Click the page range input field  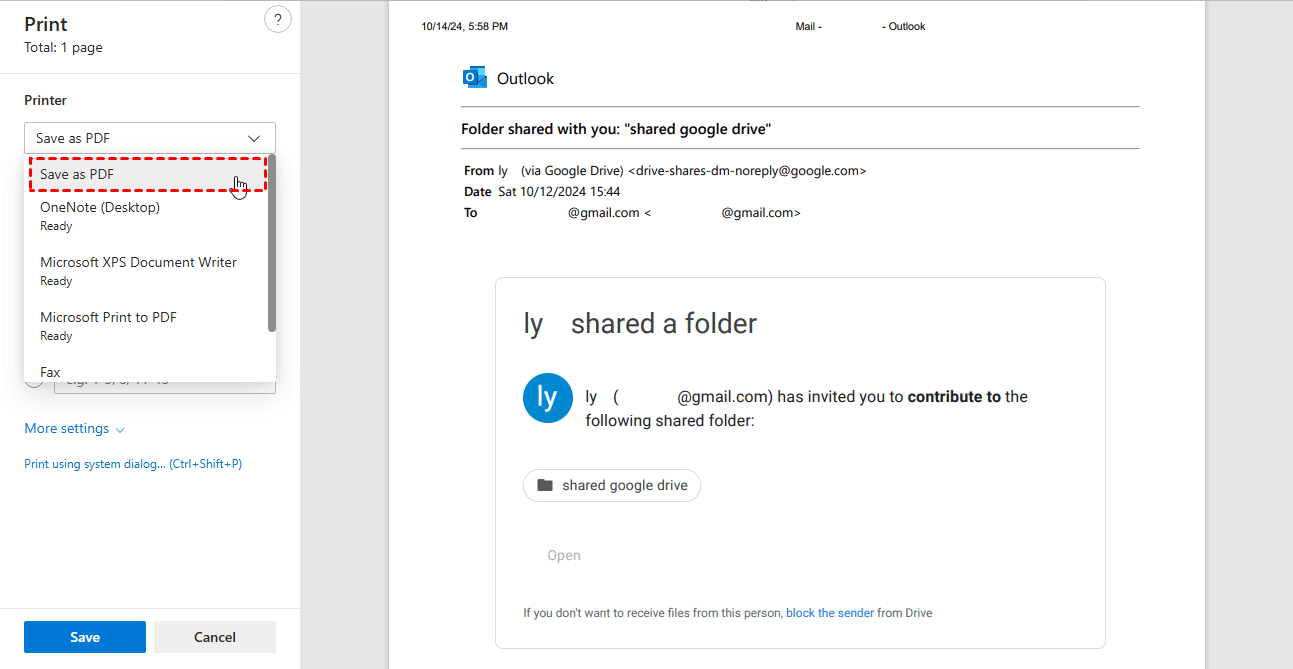(x=165, y=386)
